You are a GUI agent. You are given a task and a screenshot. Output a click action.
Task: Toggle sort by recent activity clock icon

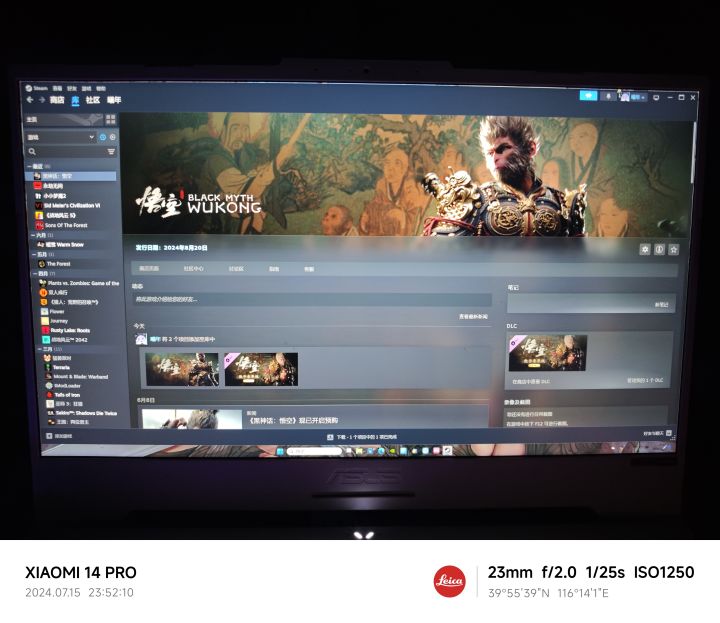[112, 137]
